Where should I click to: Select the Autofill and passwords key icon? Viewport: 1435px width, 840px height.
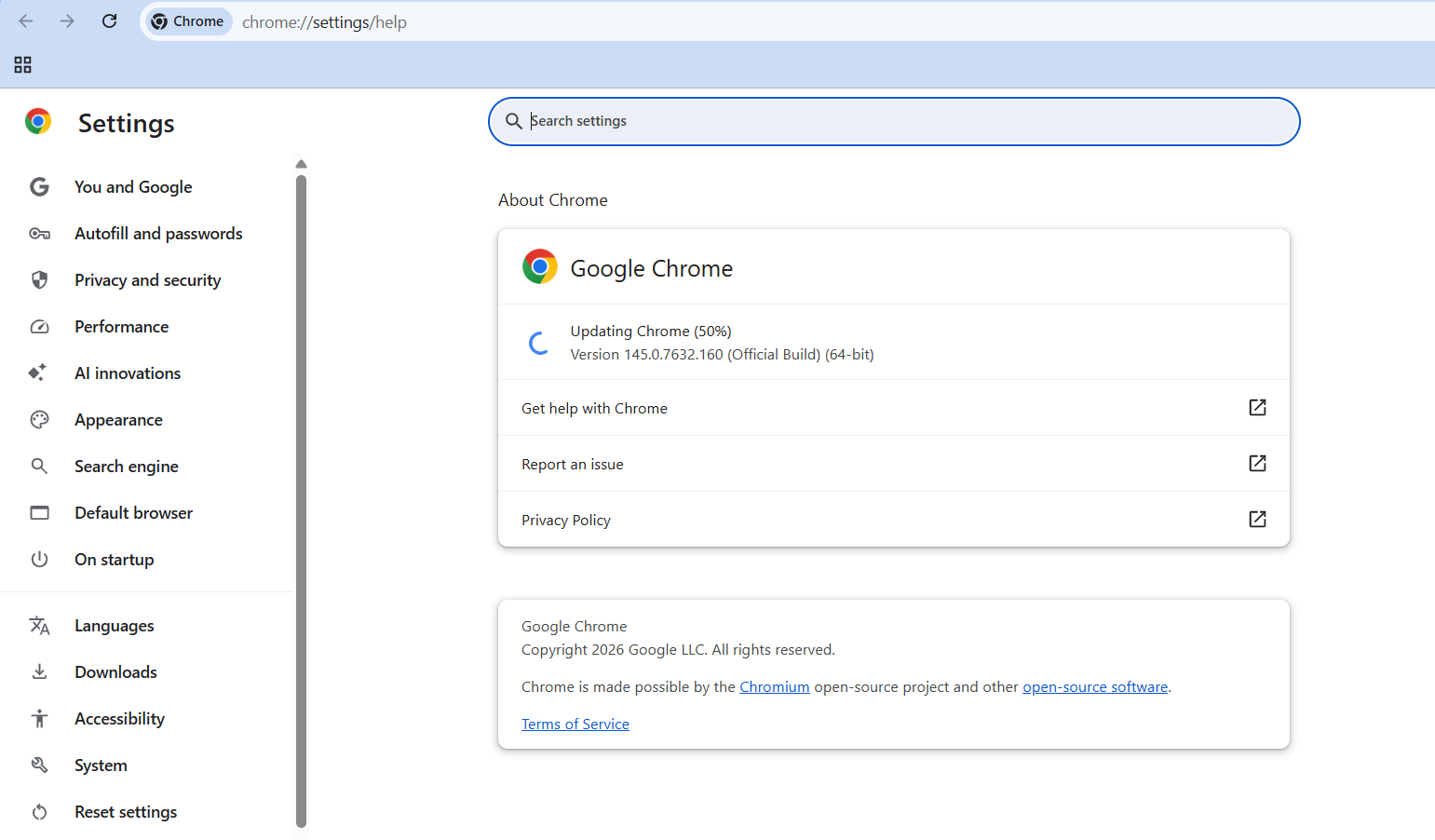(39, 233)
